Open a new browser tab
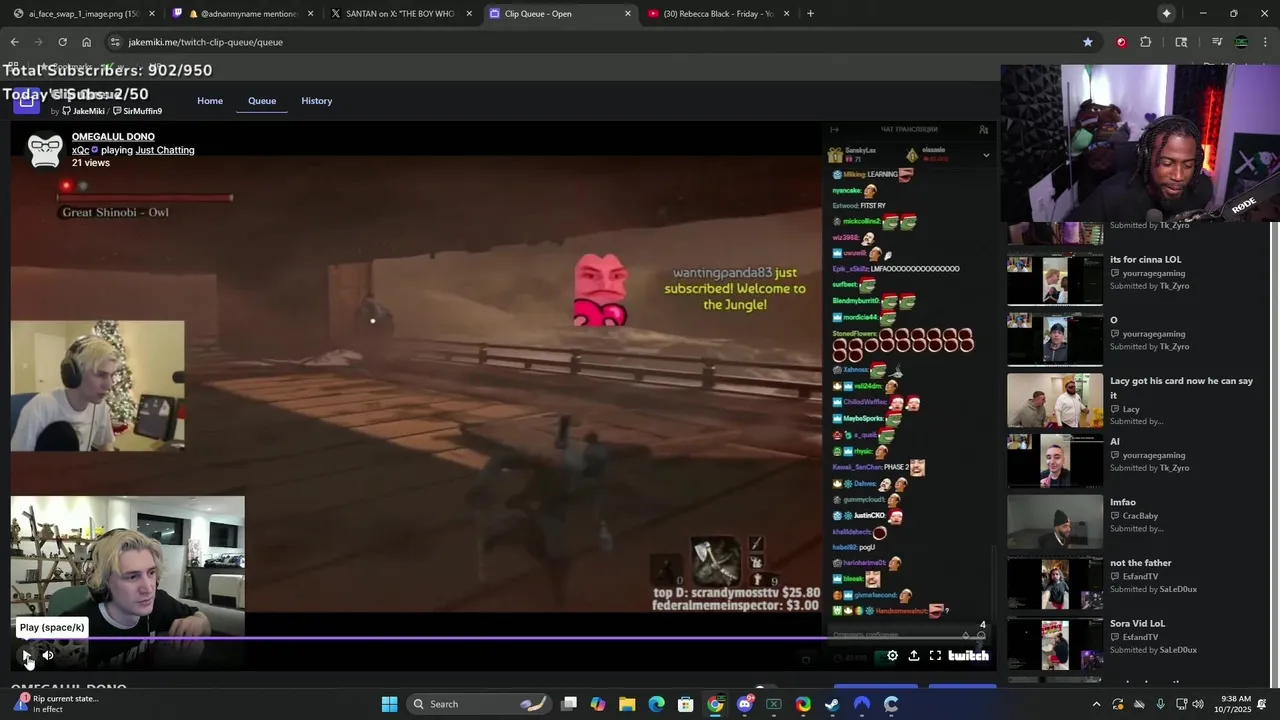The height and width of the screenshot is (720, 1280). [810, 14]
